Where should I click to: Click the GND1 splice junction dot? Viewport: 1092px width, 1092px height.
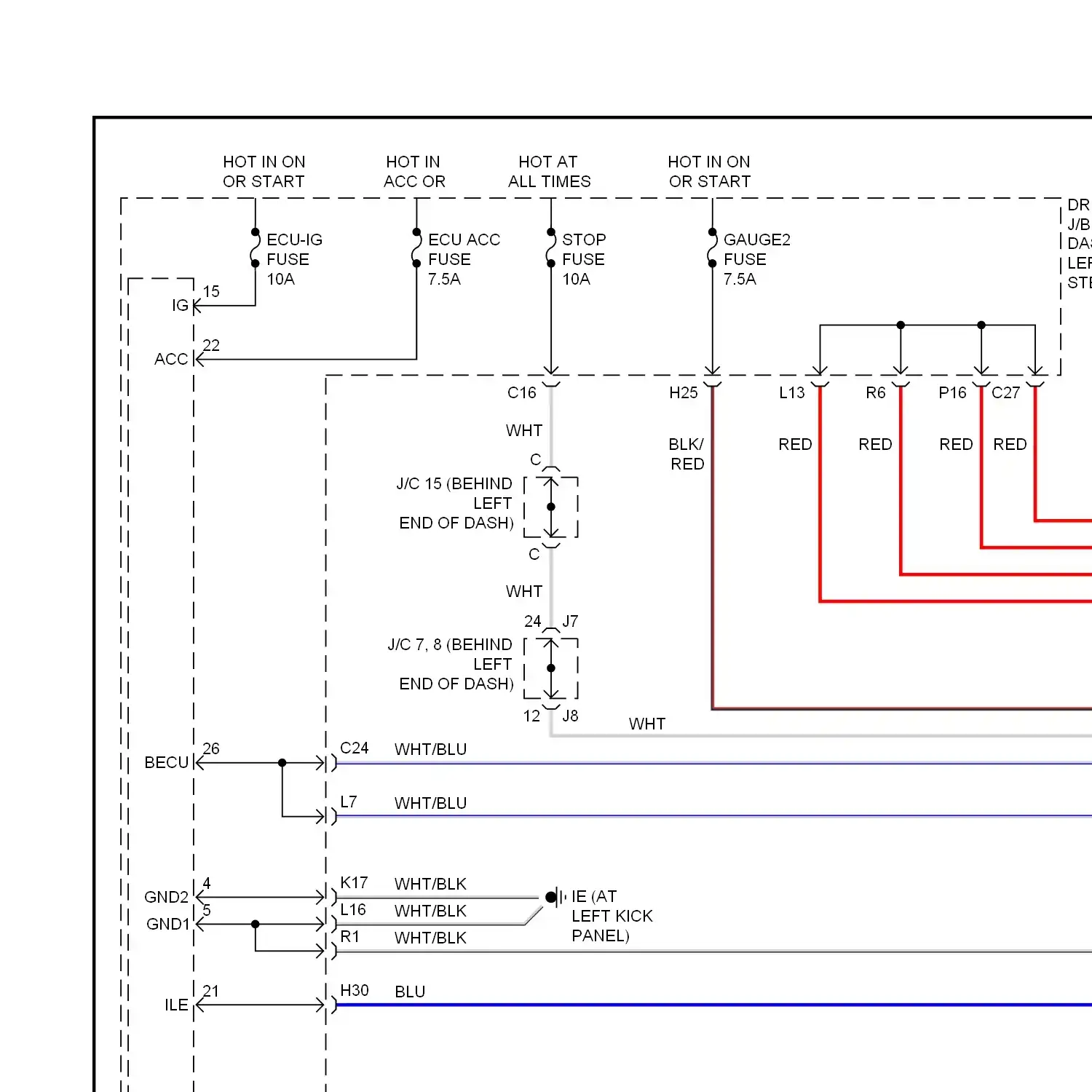[256, 924]
